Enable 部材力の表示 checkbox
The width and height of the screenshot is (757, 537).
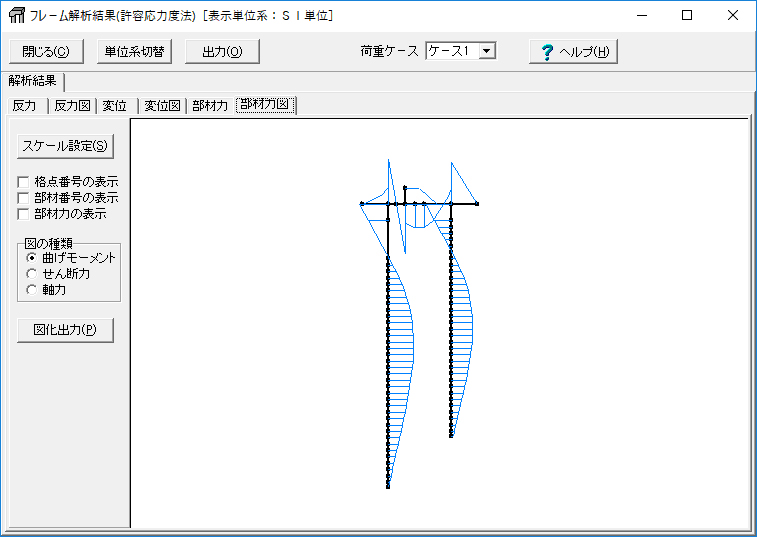(x=23, y=214)
